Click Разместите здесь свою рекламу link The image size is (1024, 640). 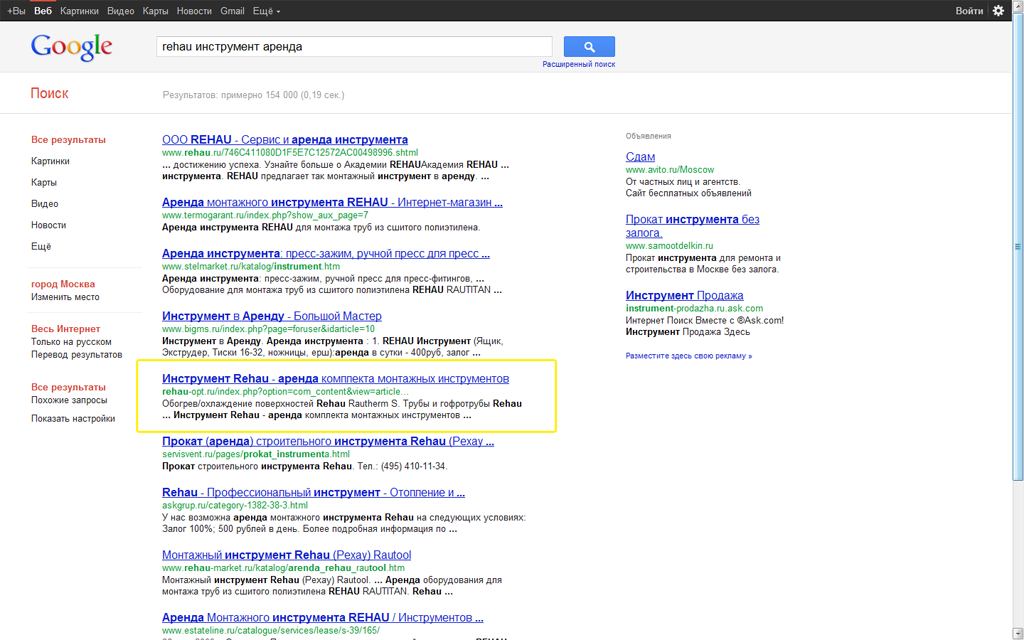pos(689,356)
